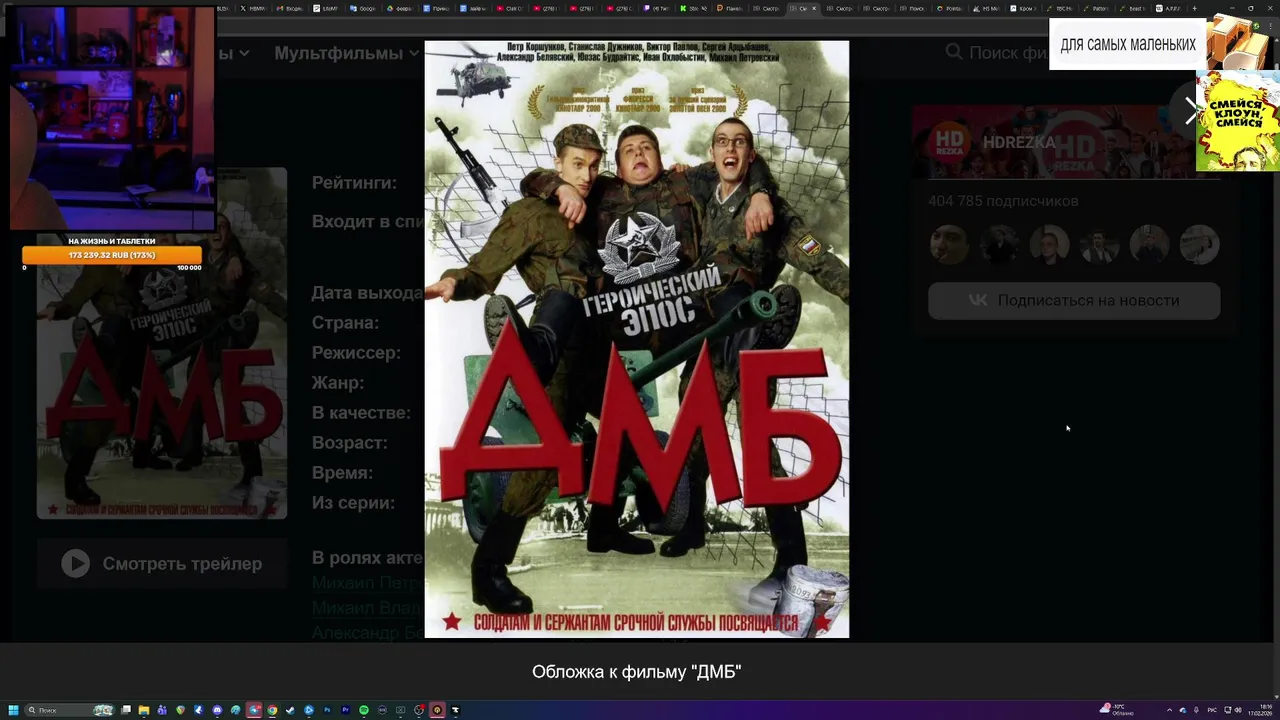Show hidden system tray icons chevron

(x=1169, y=710)
